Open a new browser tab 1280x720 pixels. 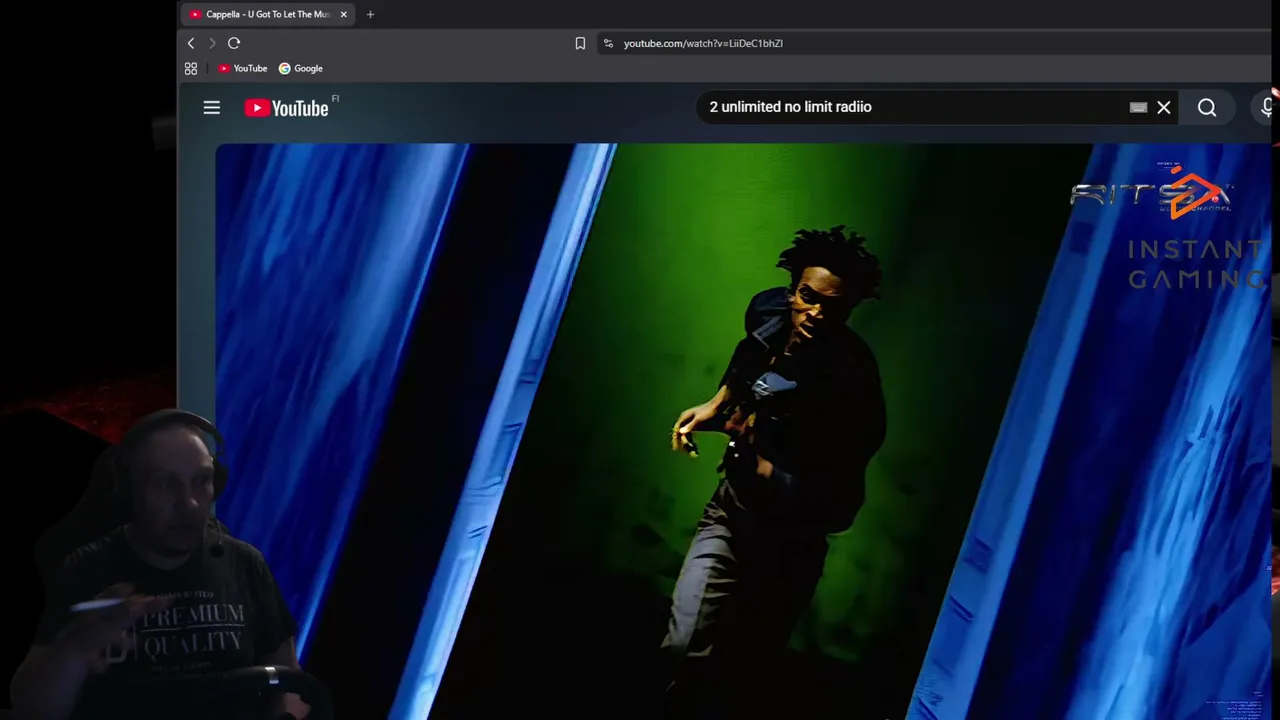coord(370,14)
